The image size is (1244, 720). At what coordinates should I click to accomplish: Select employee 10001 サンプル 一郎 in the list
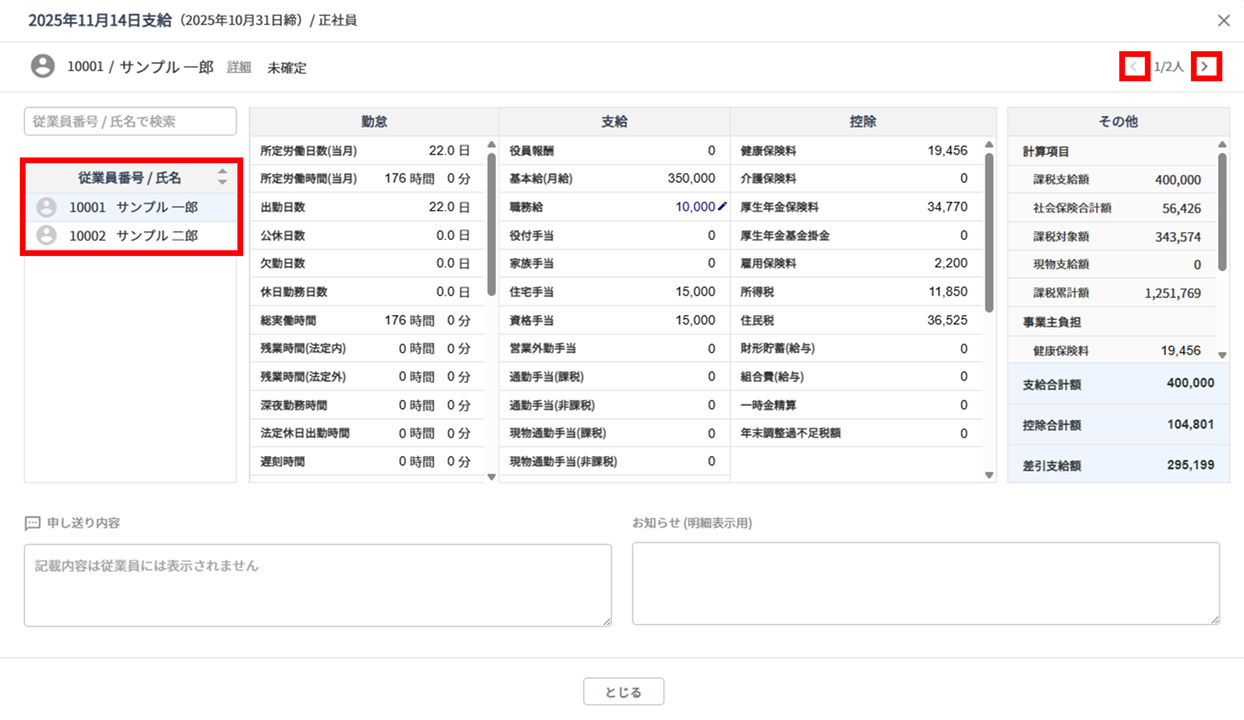(133, 207)
